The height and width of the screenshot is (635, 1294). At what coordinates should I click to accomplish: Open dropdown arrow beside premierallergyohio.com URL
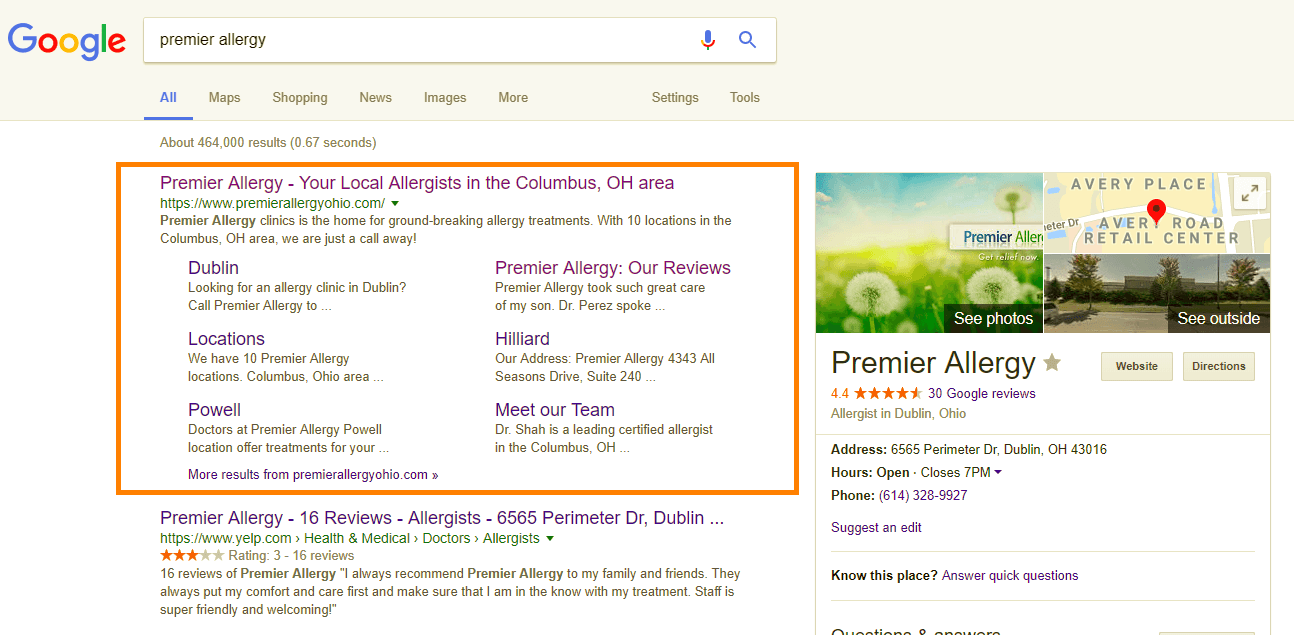395,203
